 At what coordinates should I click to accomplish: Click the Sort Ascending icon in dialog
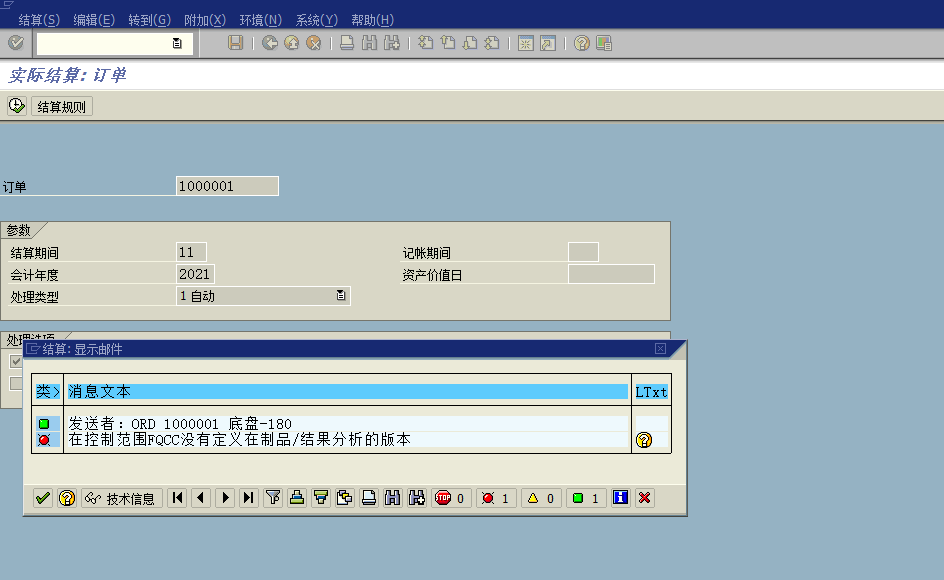click(297, 497)
